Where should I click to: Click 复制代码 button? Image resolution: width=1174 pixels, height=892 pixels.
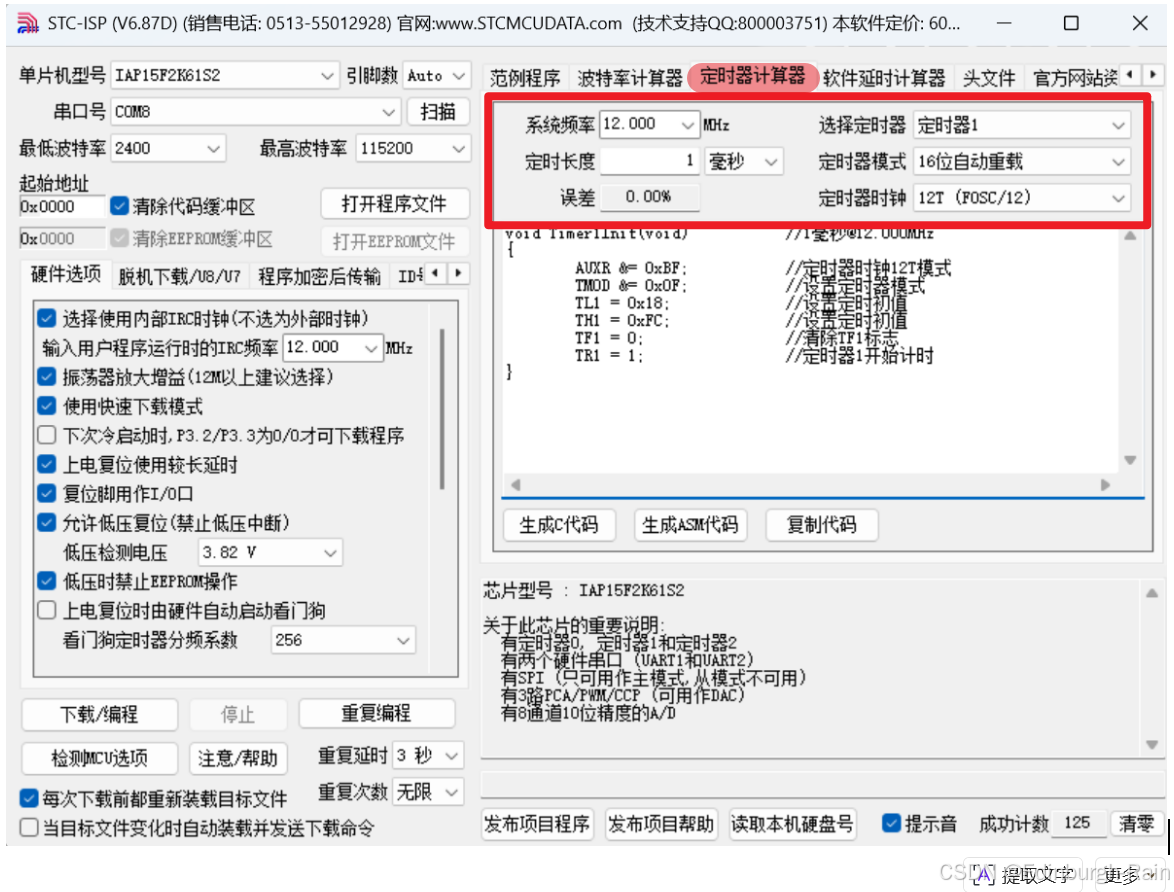821,525
